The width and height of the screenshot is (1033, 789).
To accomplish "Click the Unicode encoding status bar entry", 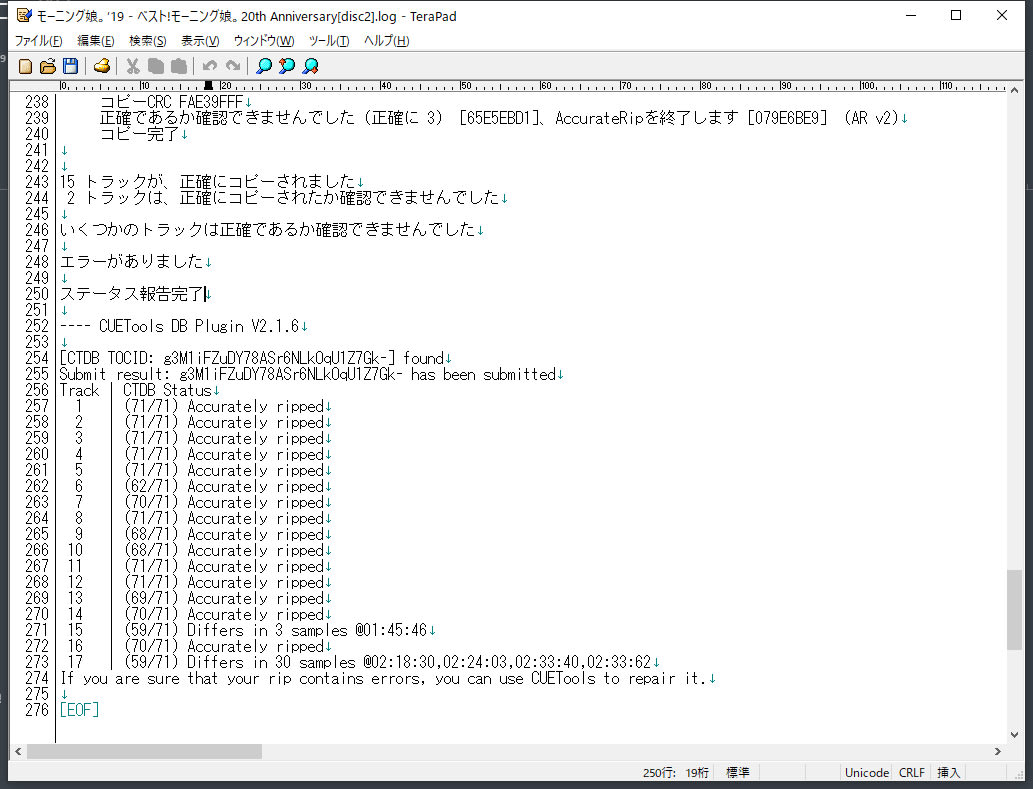I will click(866, 773).
